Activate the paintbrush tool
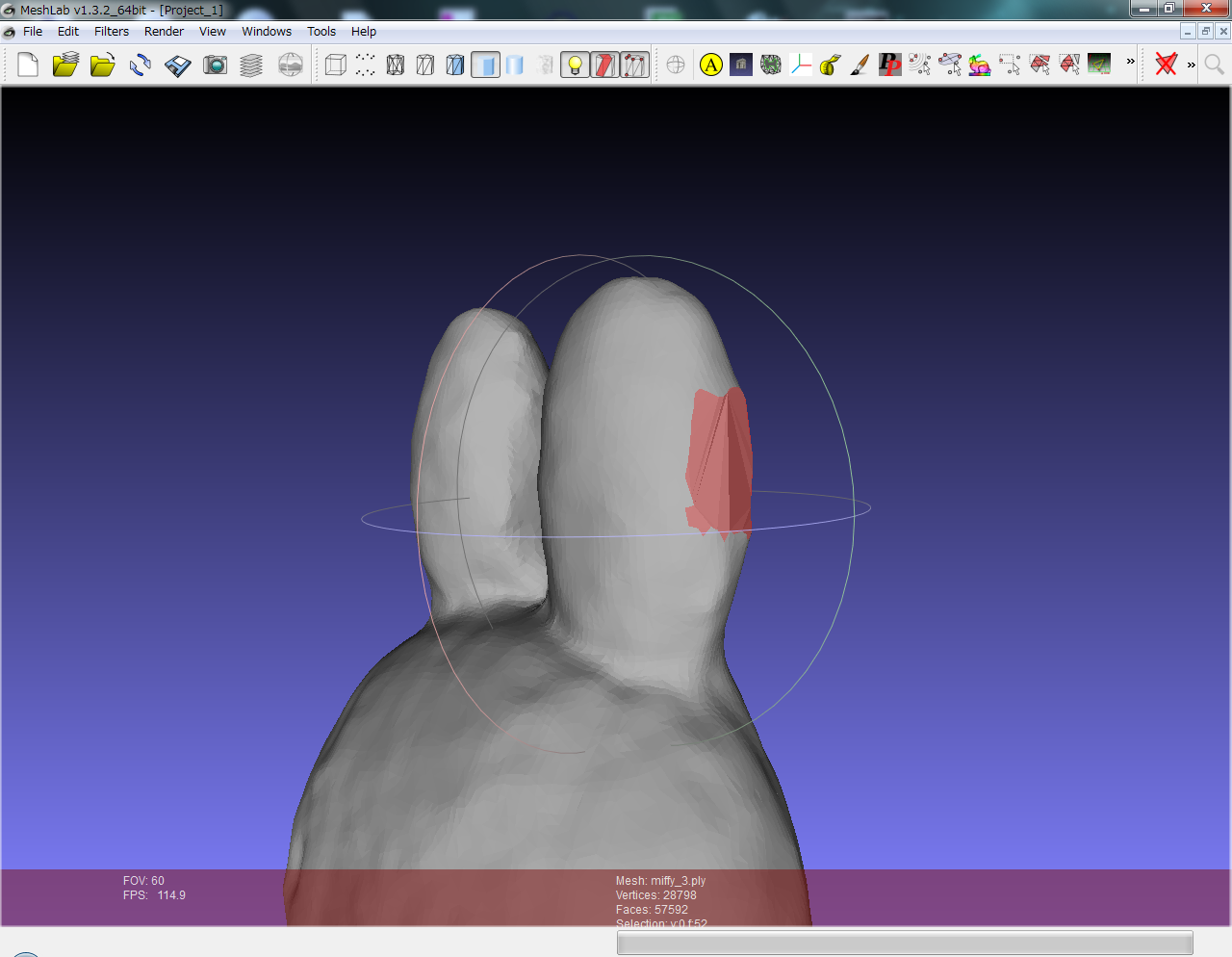1232x957 pixels. 860,65
